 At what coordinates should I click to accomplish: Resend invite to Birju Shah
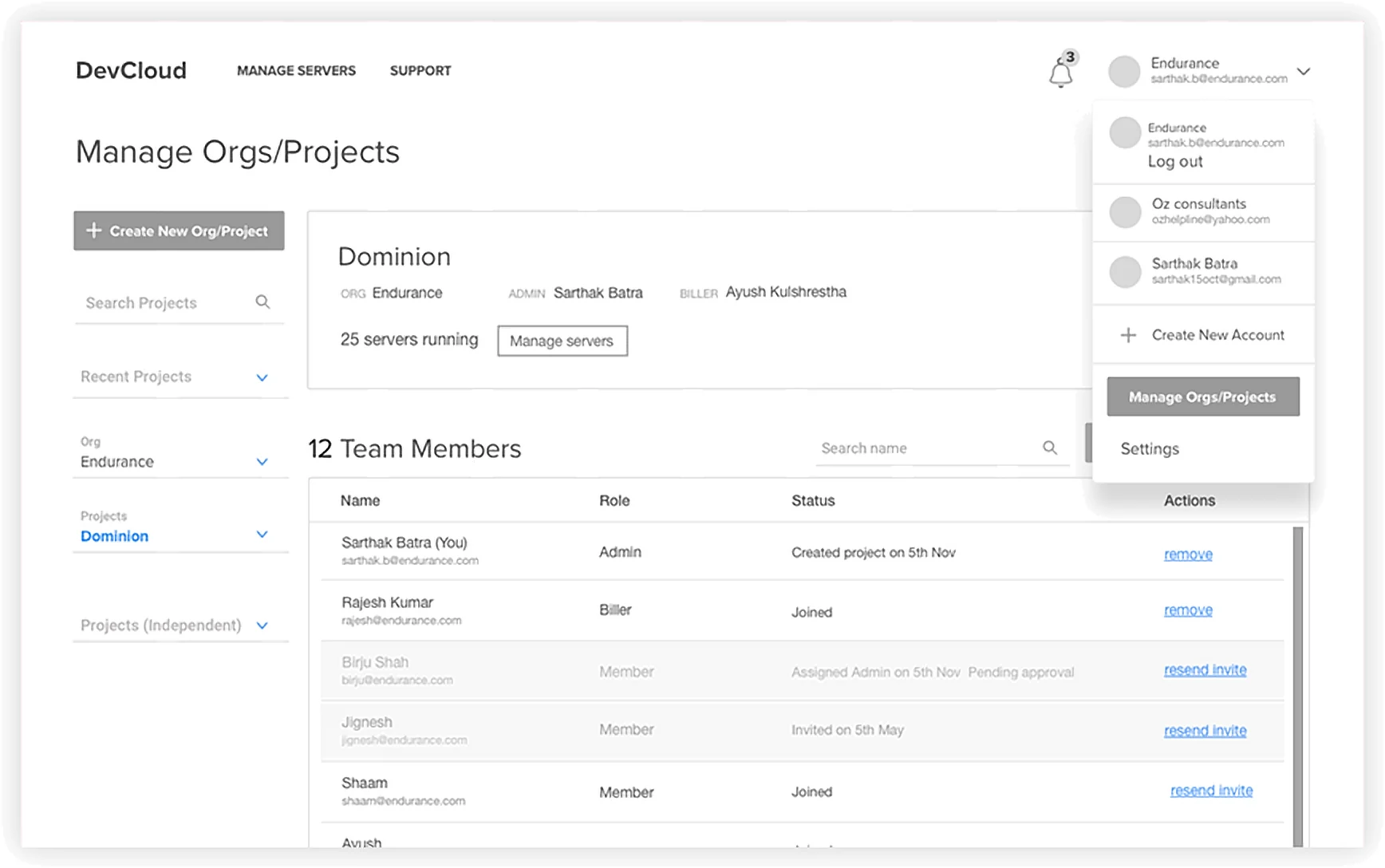[x=1205, y=669]
